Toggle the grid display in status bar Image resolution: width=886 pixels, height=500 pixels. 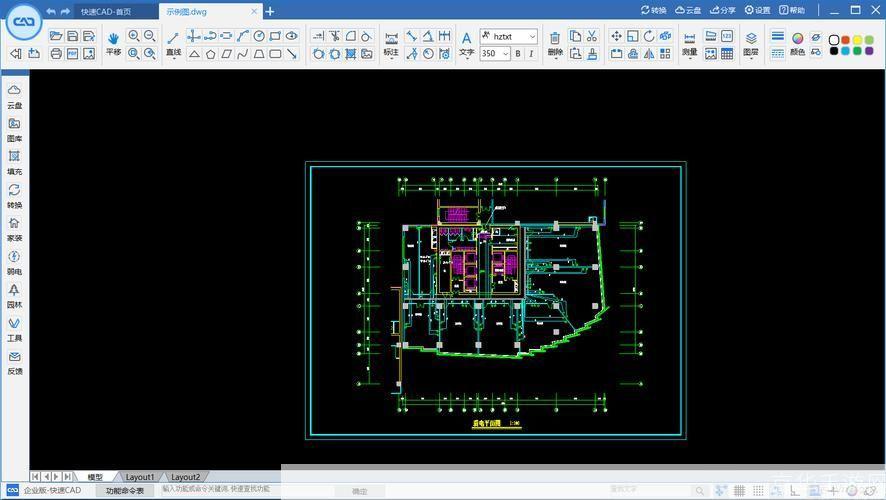pyautogui.click(x=739, y=491)
